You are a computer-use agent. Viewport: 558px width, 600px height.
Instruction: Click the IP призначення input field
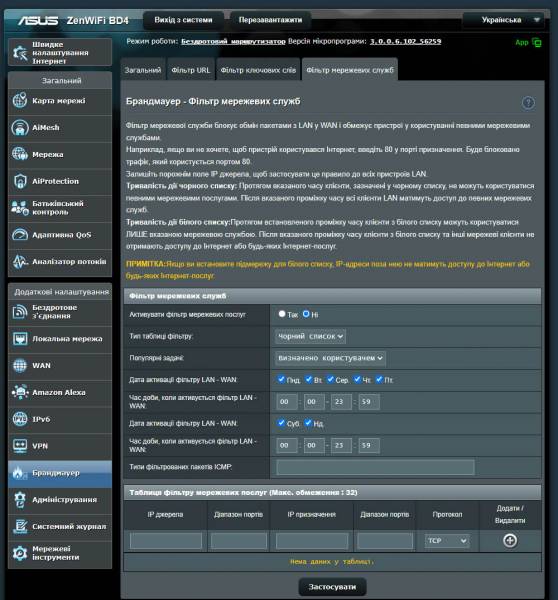pyautogui.click(x=312, y=541)
